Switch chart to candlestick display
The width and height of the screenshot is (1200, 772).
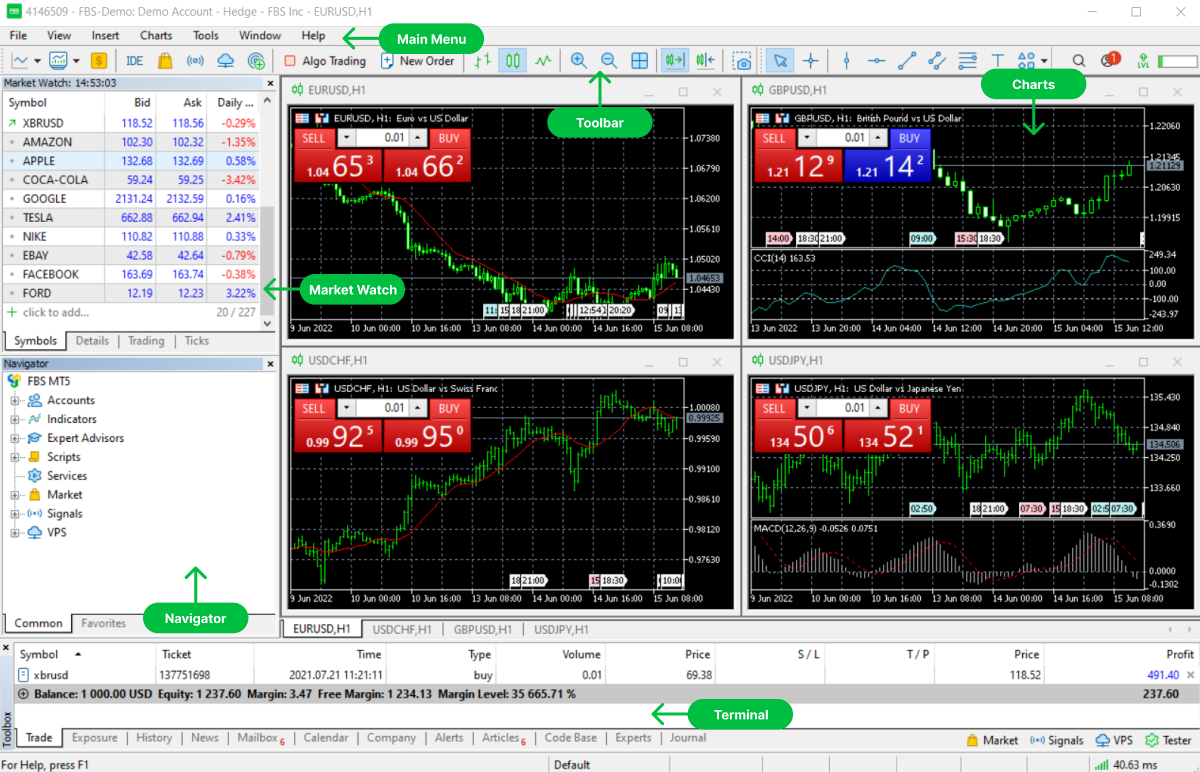513,61
